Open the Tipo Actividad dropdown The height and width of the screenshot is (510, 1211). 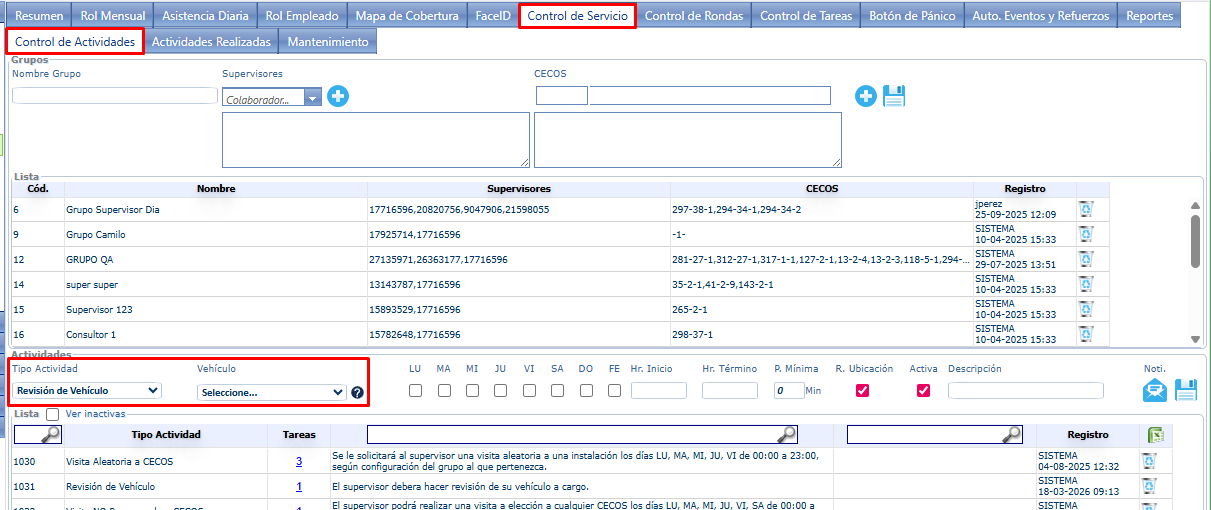coord(87,391)
